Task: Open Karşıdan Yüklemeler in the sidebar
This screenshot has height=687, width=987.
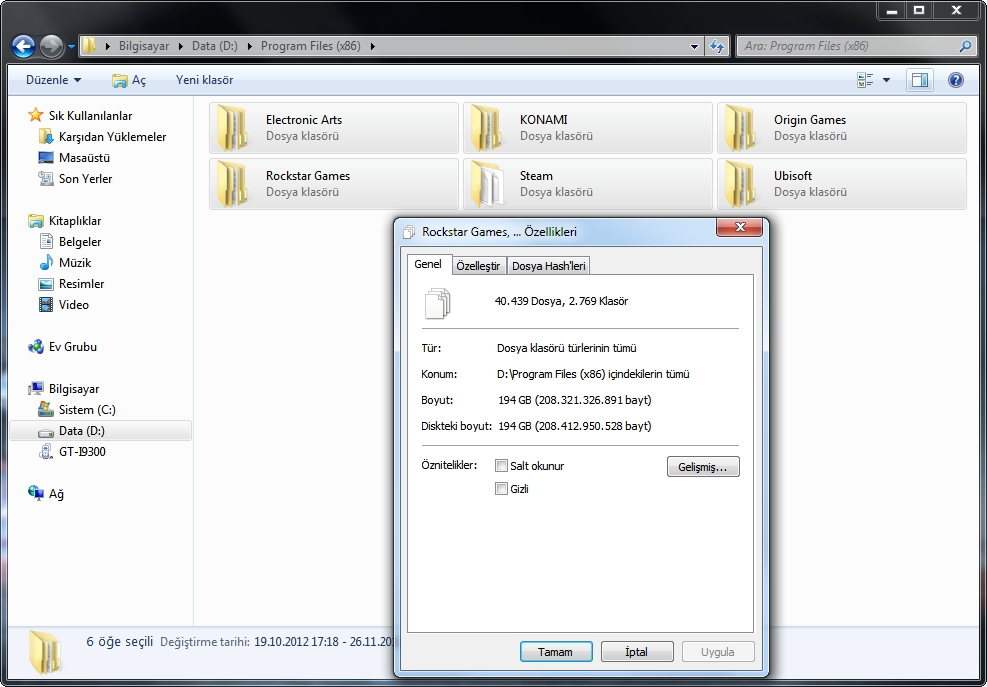Action: [113, 137]
